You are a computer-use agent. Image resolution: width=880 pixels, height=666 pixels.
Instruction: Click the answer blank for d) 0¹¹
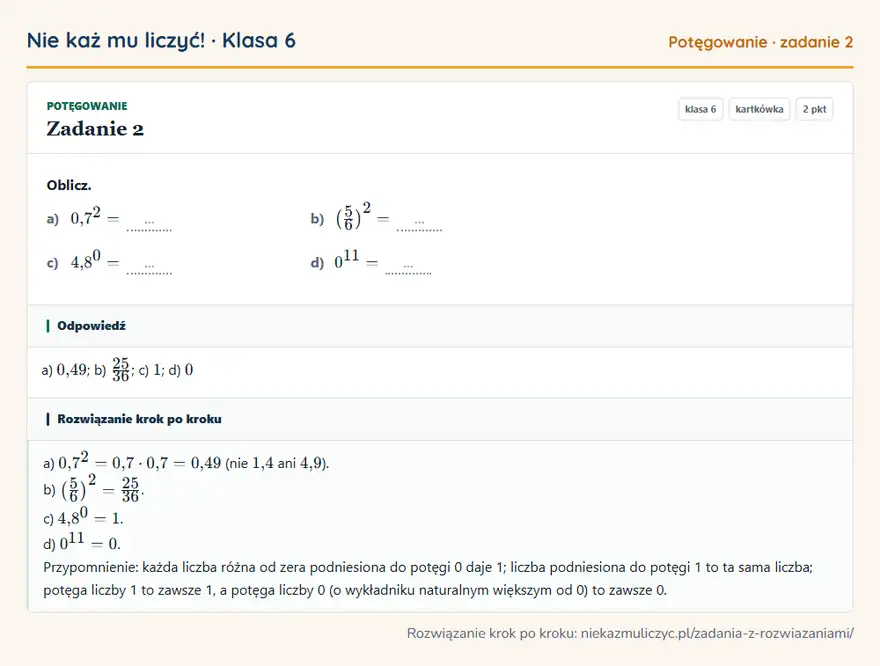click(x=408, y=267)
